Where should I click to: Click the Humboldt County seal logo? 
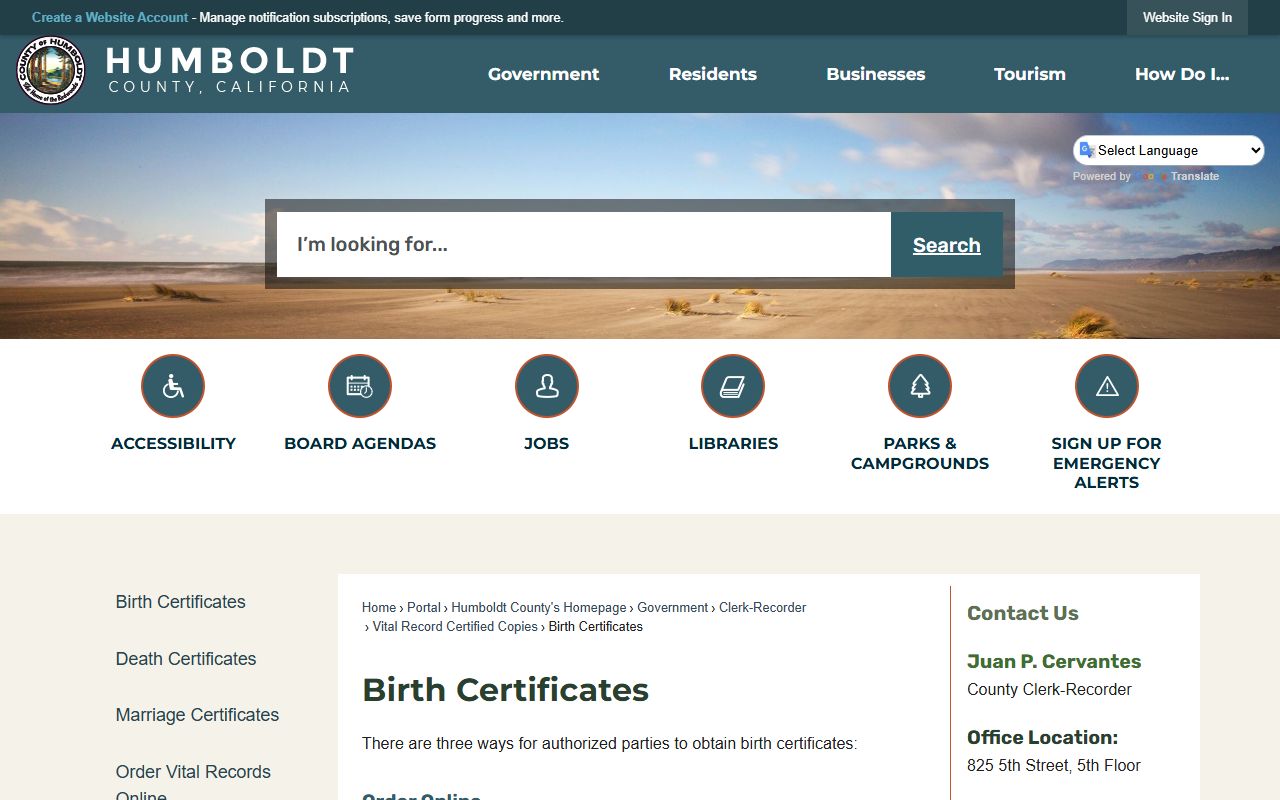51,70
